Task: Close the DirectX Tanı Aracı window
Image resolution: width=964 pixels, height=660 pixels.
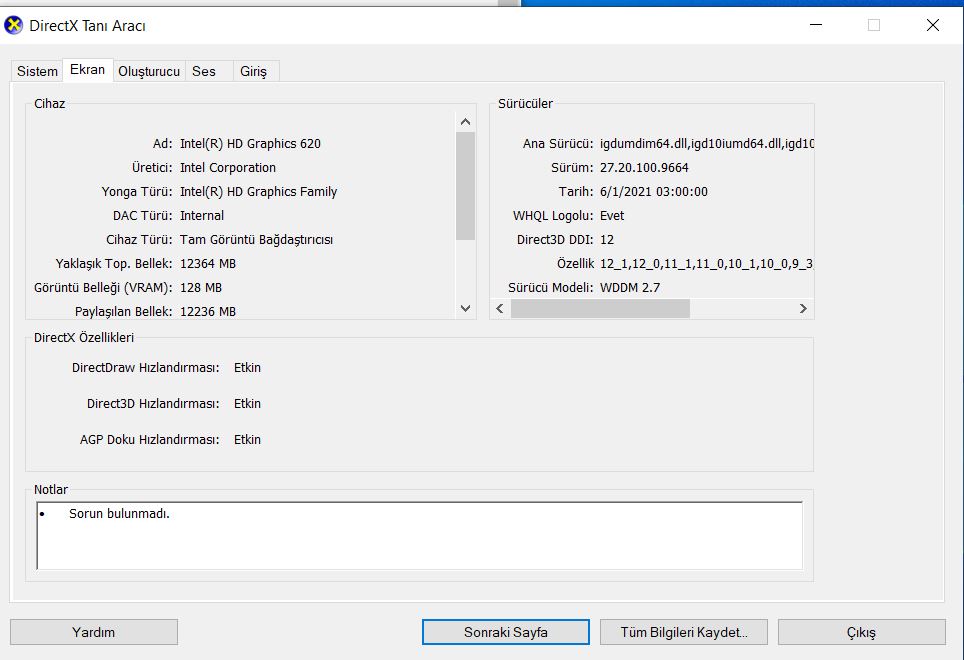Action: tap(933, 25)
